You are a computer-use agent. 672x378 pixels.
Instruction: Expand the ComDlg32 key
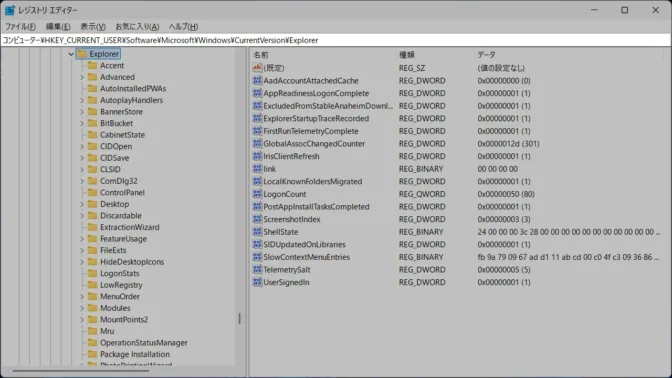tap(82, 181)
